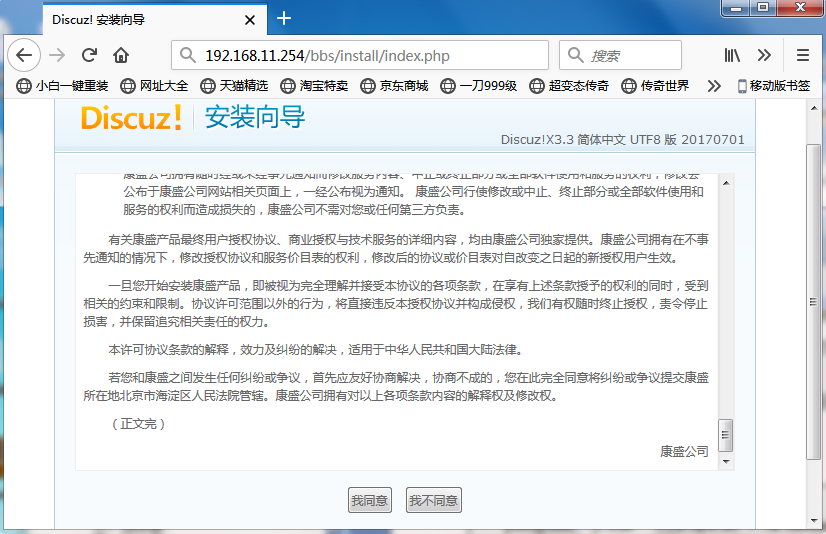Click the 安装向导 heading text
This screenshot has height=534, width=826.
[255, 117]
